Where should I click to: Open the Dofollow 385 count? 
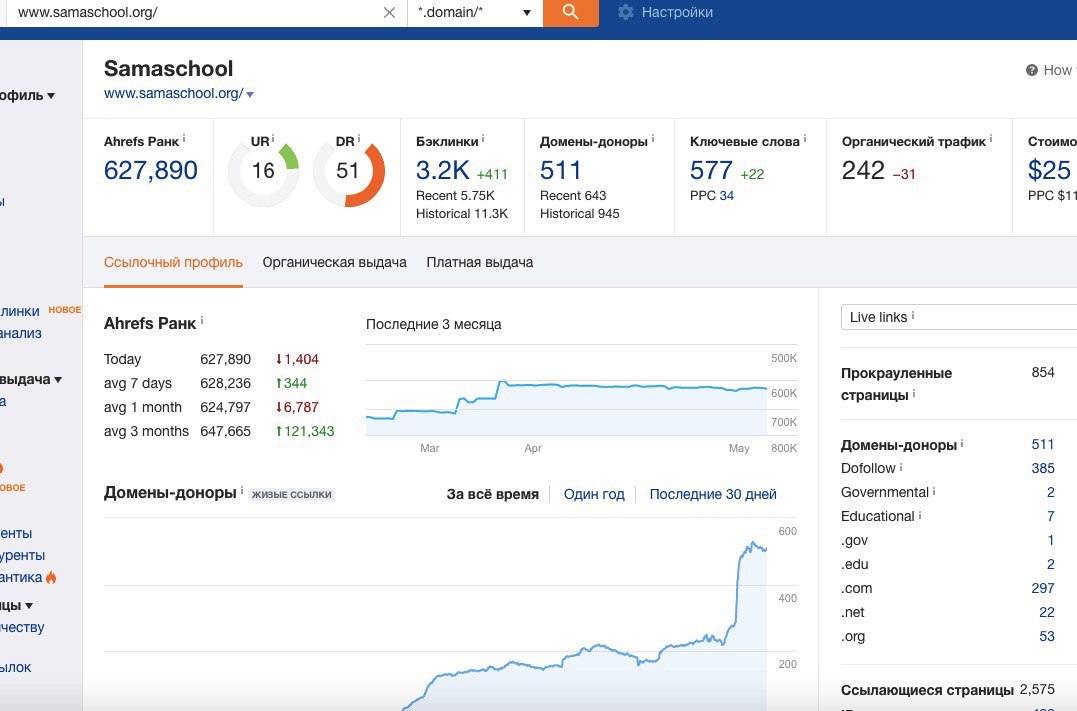point(1043,469)
